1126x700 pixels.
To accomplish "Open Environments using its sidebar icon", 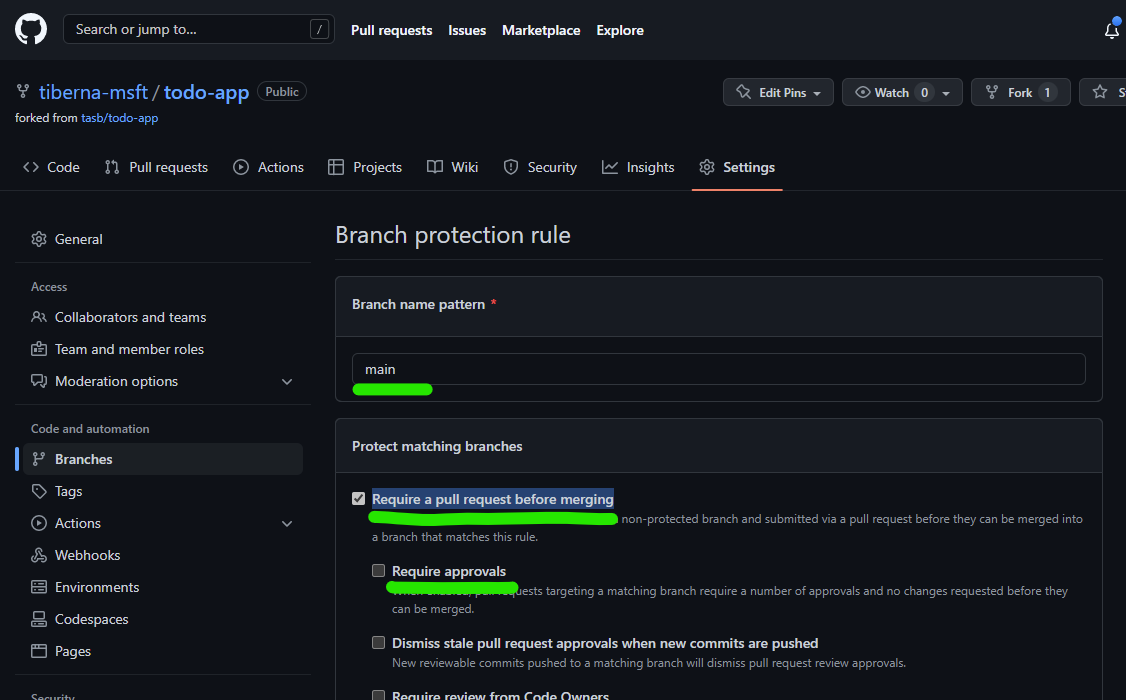I will (40, 587).
